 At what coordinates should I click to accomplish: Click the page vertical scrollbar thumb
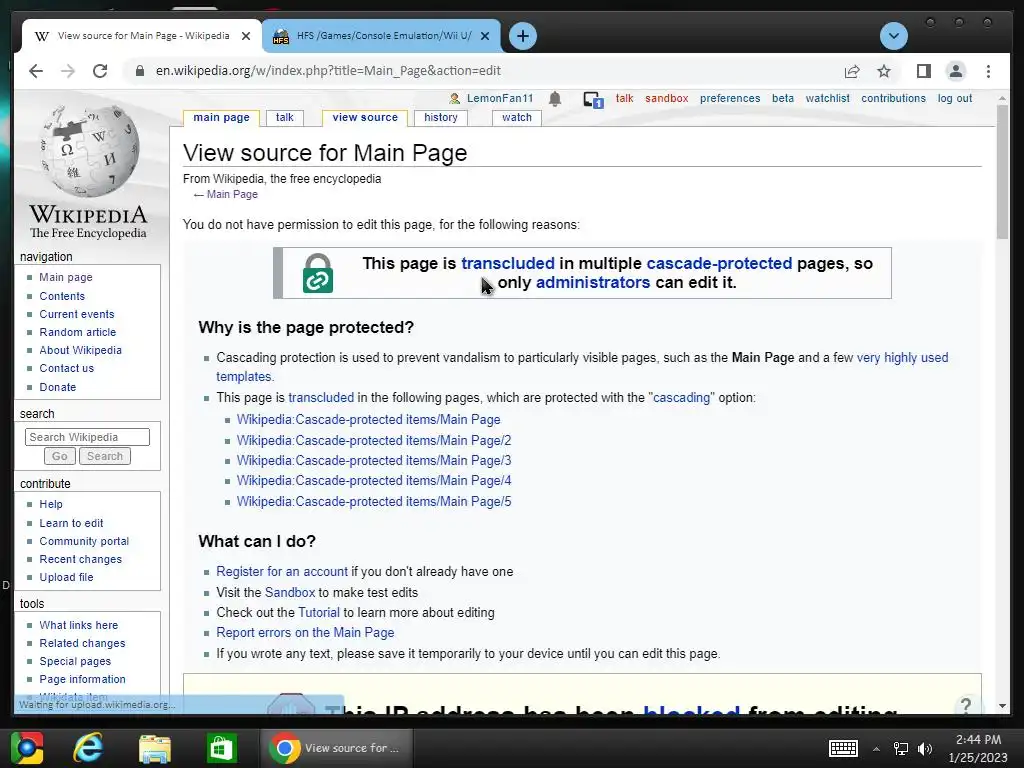click(1002, 171)
